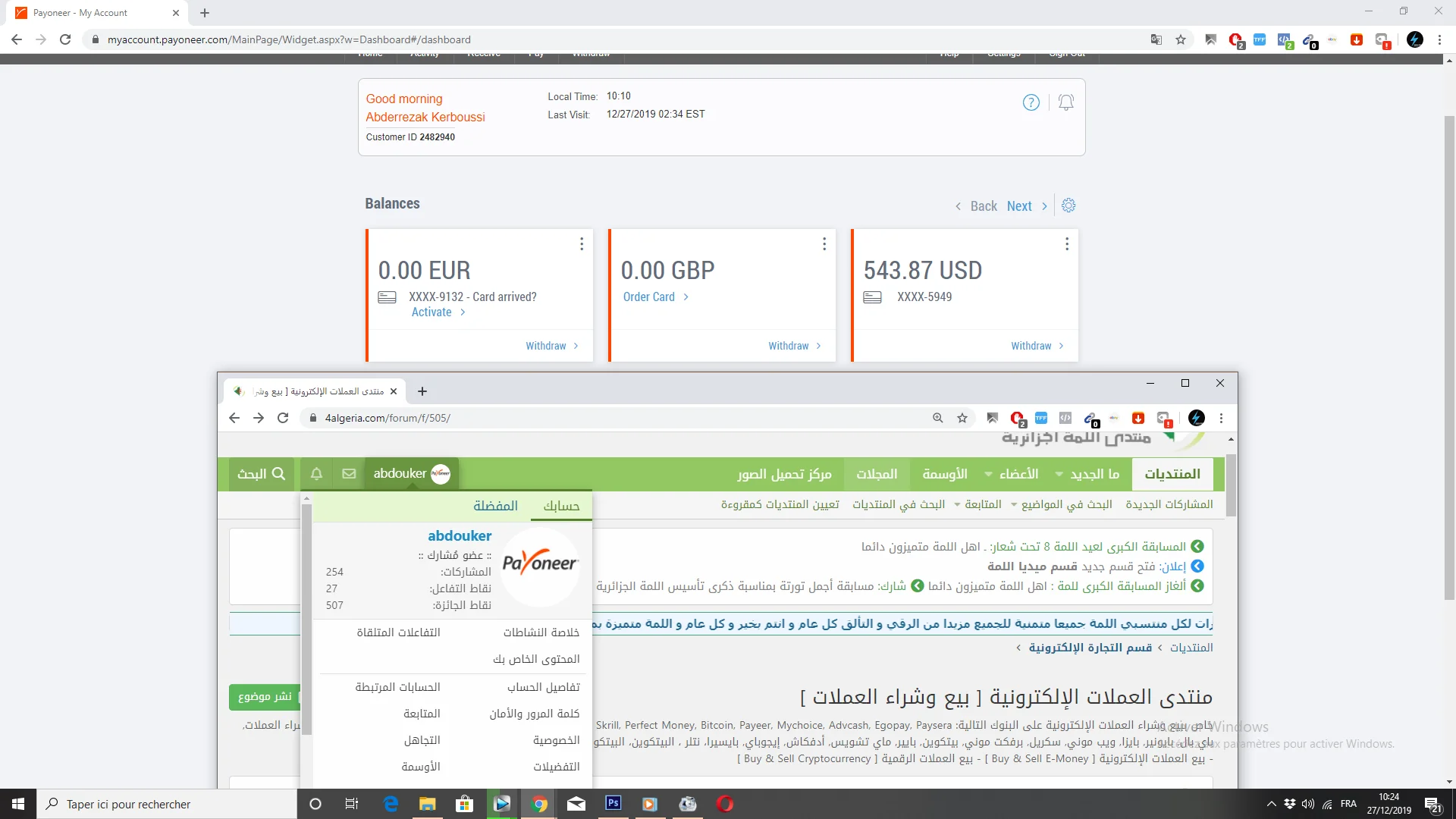Open Photoshop from the Windows taskbar
Screen dimensions: 1456x819
click(613, 803)
